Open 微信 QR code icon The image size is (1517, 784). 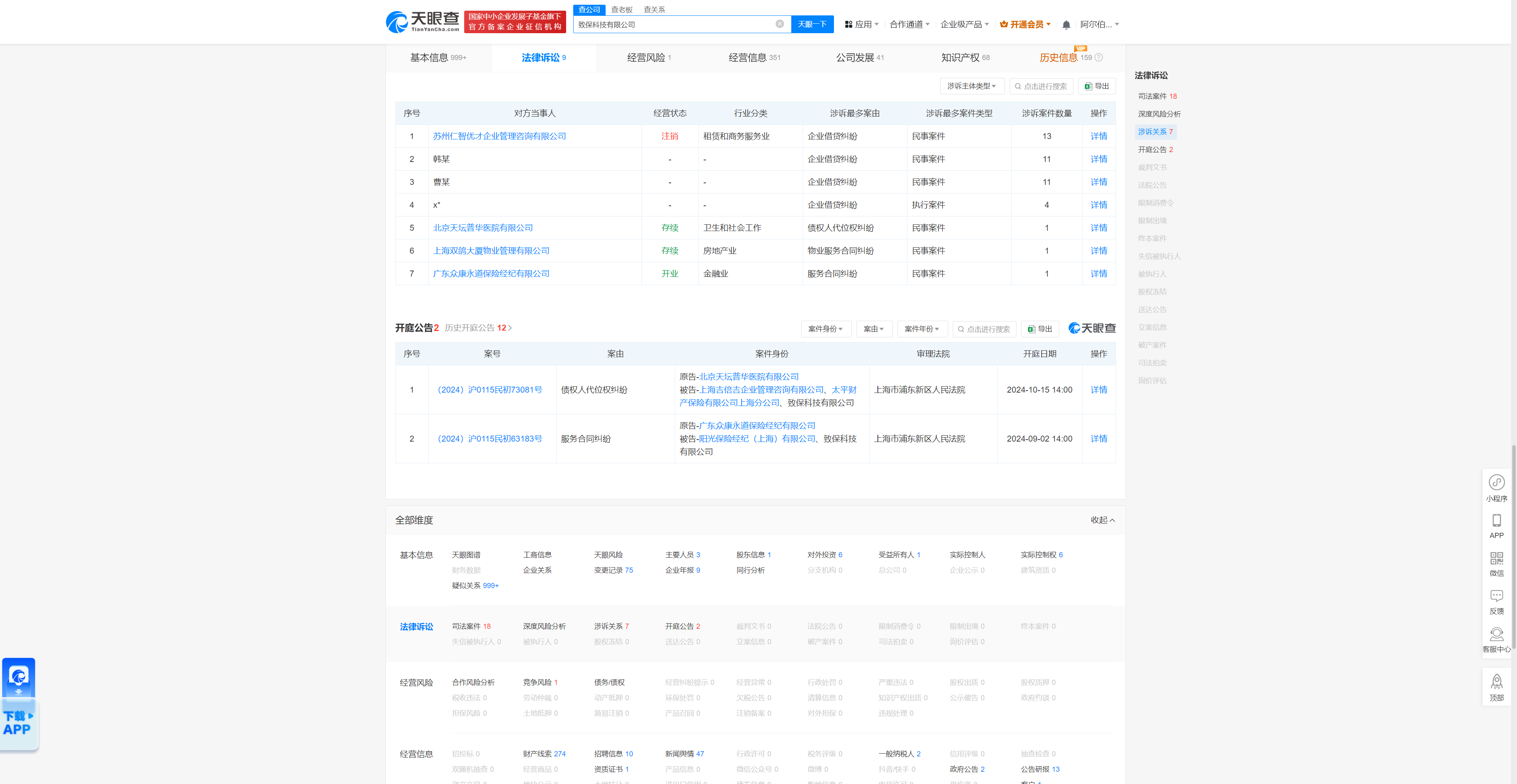(1496, 558)
